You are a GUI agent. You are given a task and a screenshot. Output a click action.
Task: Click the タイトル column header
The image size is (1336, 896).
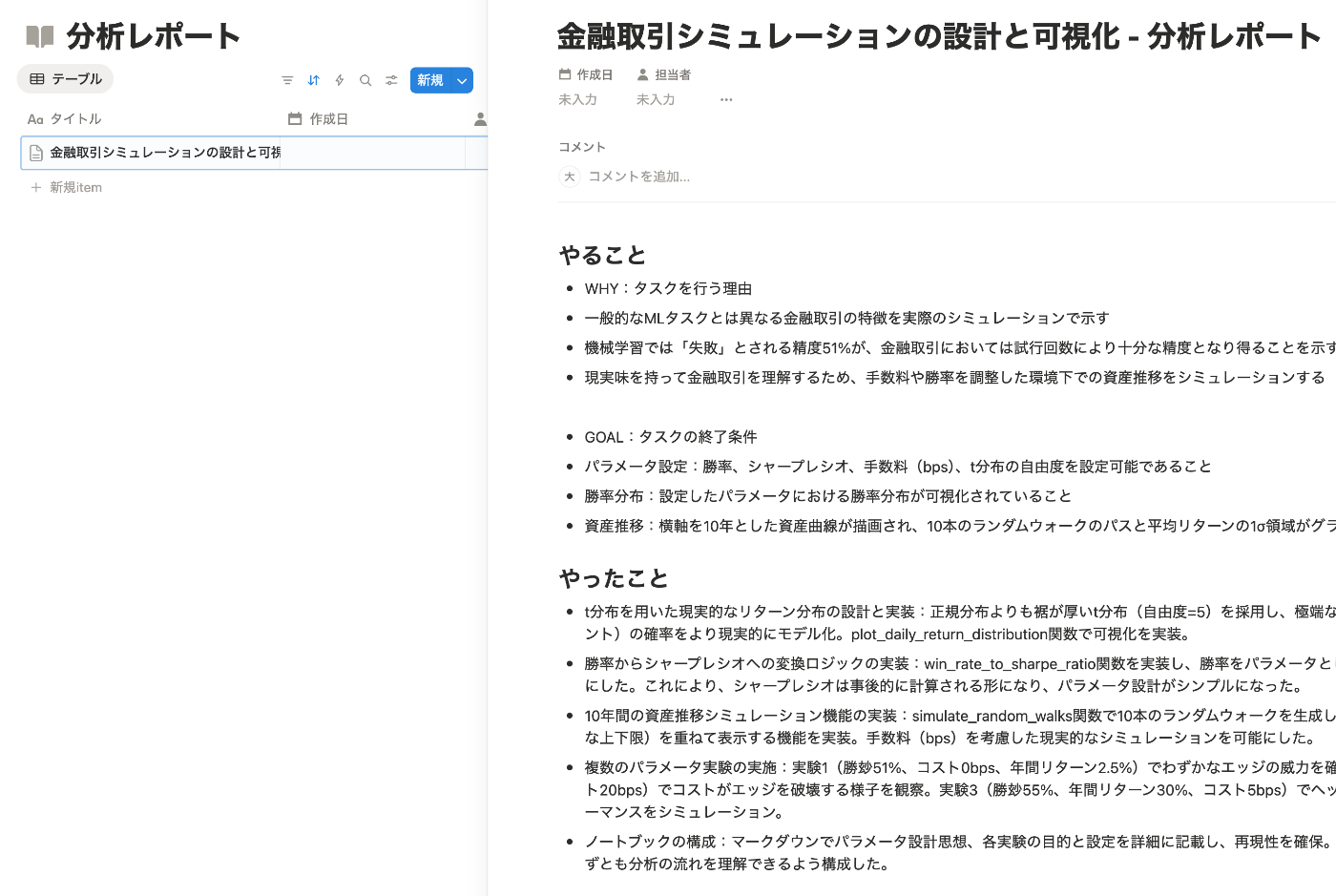tap(65, 118)
